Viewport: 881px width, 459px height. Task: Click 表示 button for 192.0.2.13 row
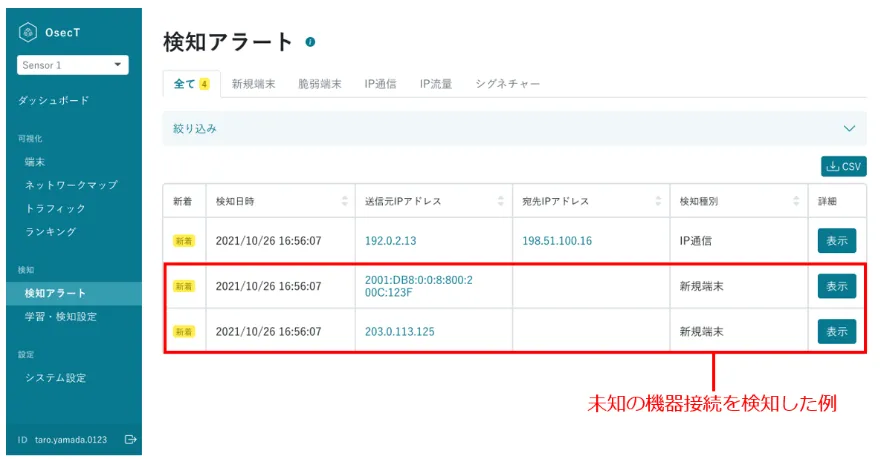pyautogui.click(x=836, y=241)
